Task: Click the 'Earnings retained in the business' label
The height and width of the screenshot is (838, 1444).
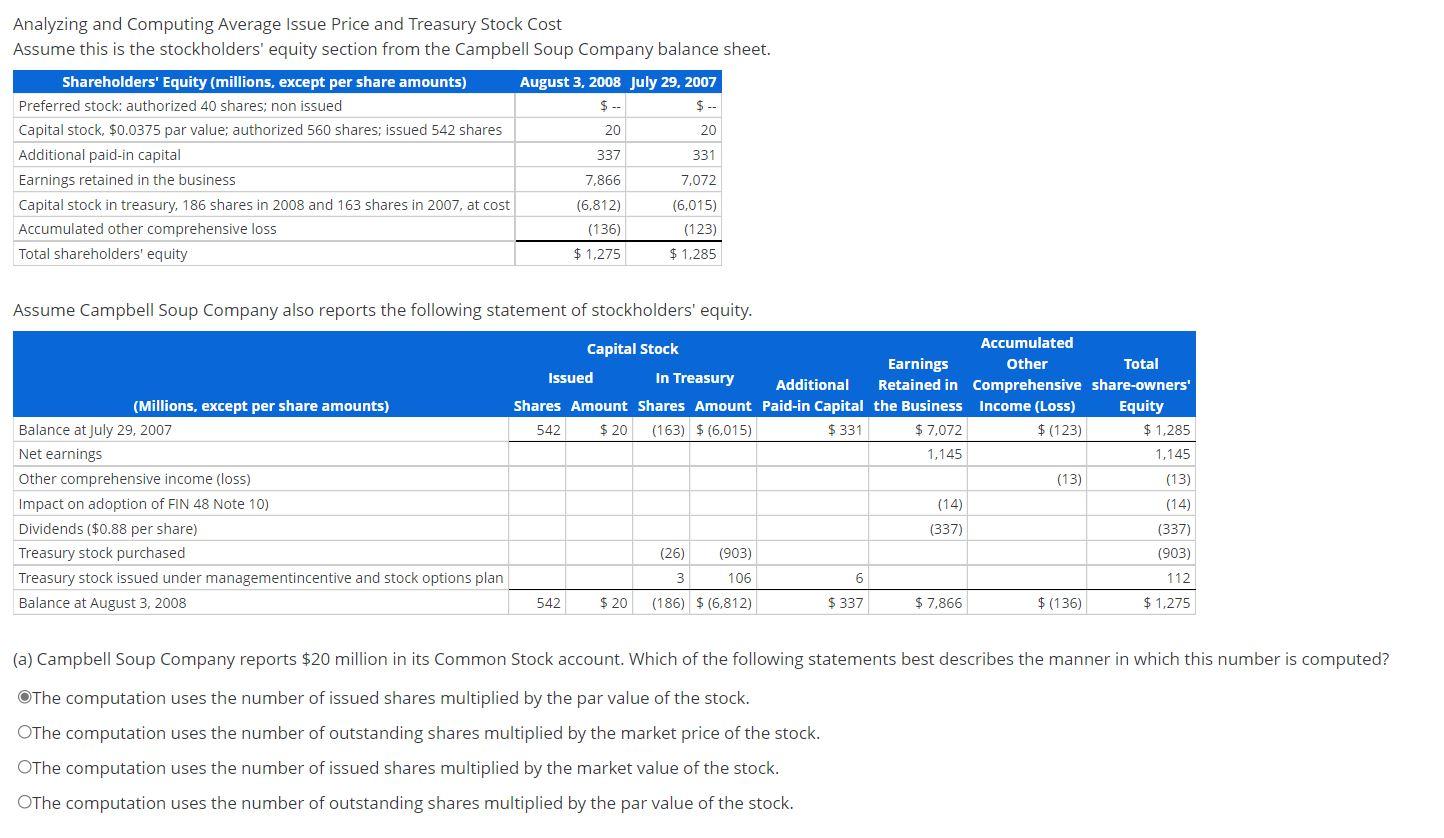Action: coord(127,180)
